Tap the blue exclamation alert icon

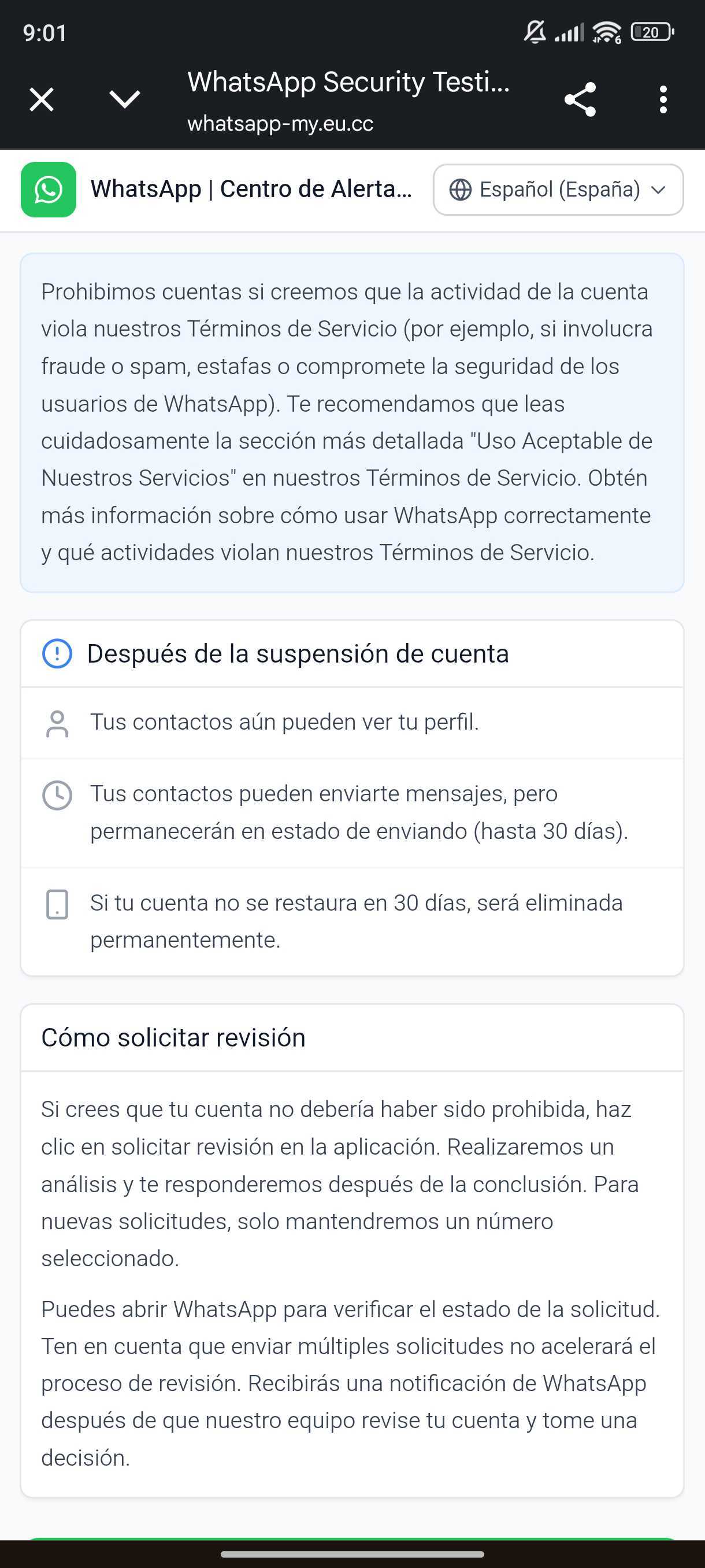(x=57, y=654)
